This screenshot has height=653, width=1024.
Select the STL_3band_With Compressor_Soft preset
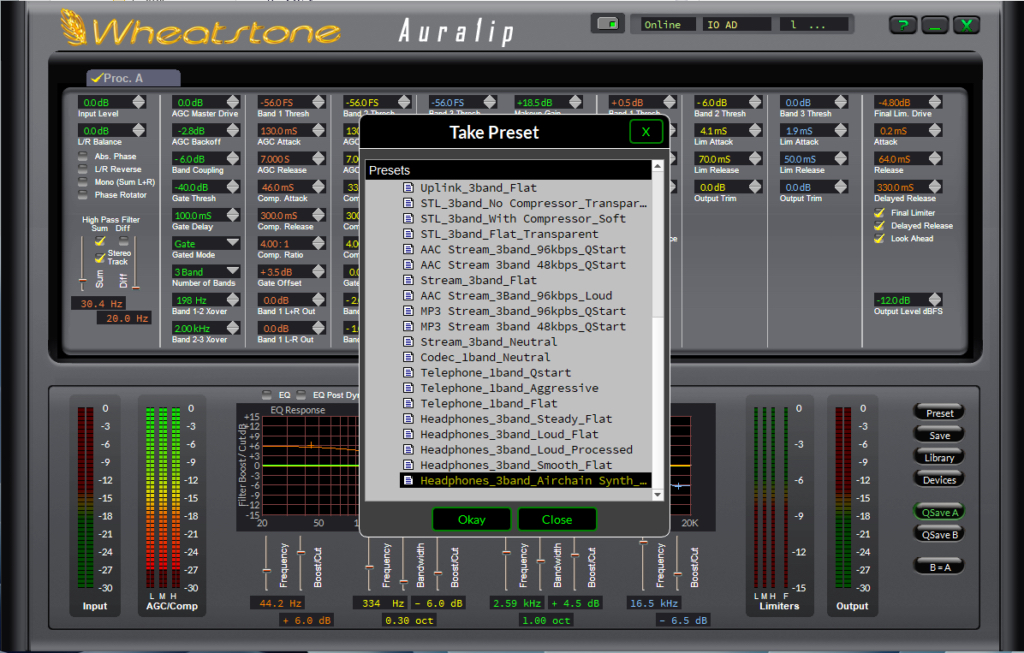point(523,219)
